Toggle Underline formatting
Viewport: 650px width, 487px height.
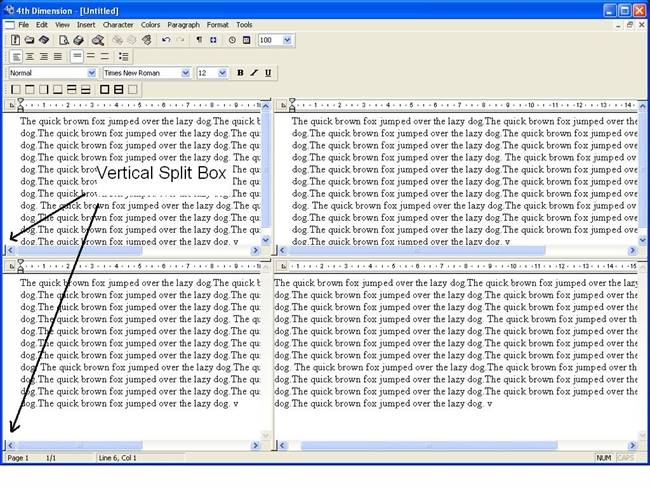(x=268, y=73)
